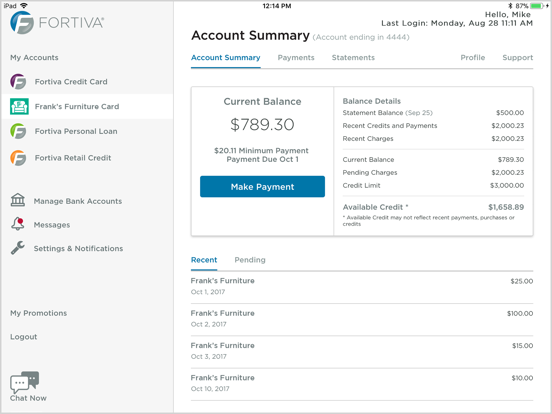Select Frank's Furniture Oct 10, 2017 transaction
Screen dimensions: 552x414
click(362, 384)
